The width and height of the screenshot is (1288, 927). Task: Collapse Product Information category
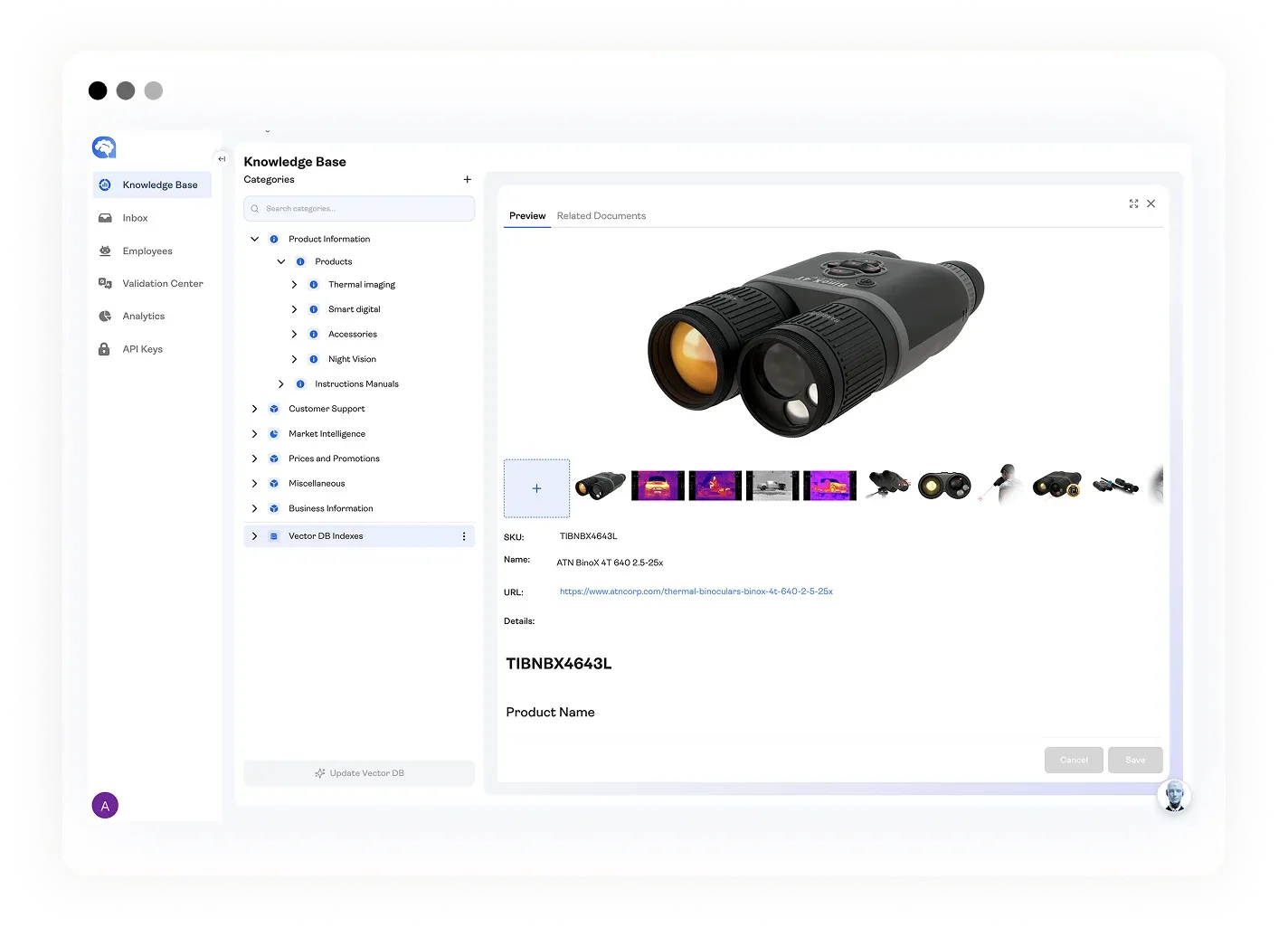coord(255,239)
